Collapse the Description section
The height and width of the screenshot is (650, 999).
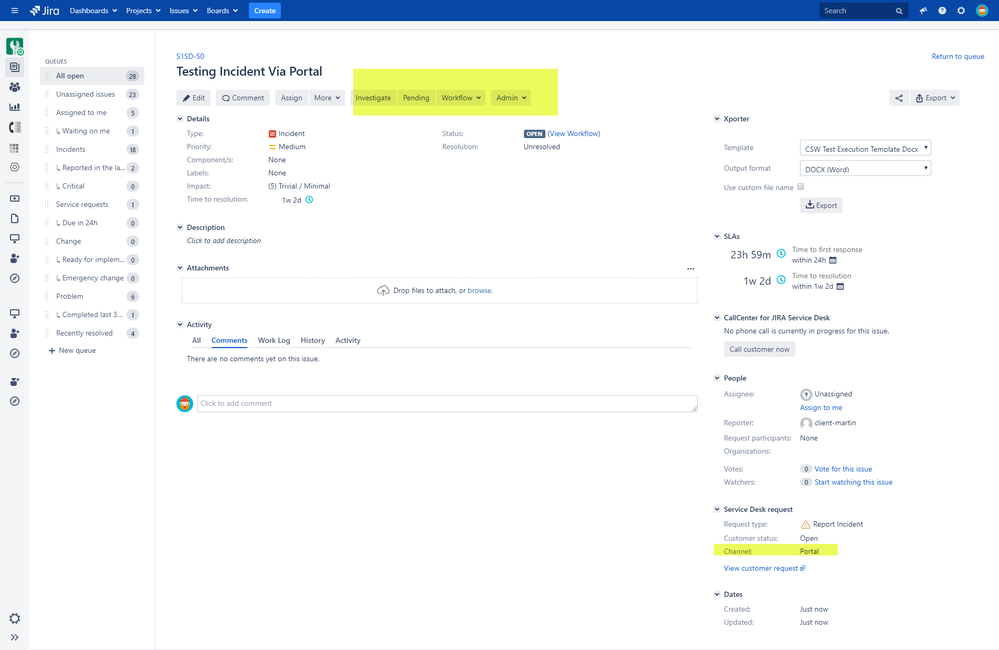click(x=180, y=228)
